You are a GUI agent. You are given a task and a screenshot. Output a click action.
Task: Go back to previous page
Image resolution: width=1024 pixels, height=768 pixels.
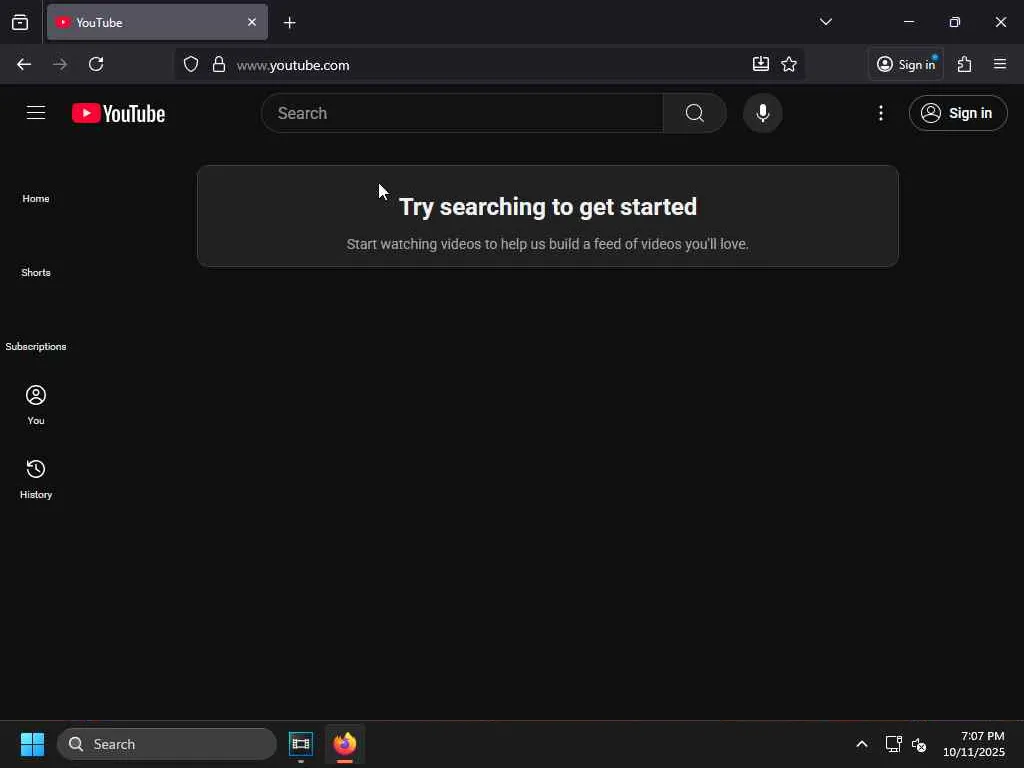[24, 64]
